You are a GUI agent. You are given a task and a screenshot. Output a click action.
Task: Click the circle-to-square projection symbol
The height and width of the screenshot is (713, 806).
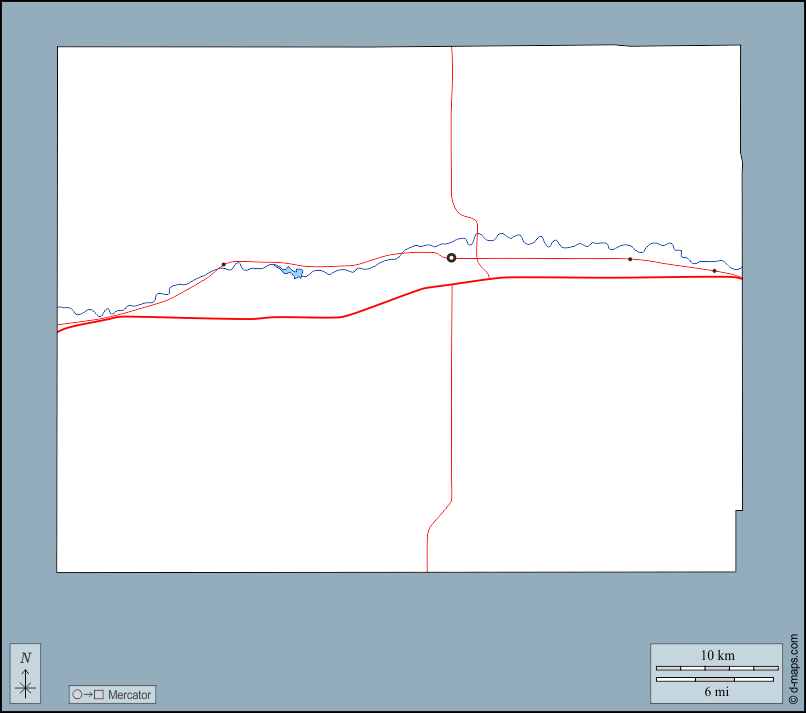pyautogui.click(x=88, y=694)
